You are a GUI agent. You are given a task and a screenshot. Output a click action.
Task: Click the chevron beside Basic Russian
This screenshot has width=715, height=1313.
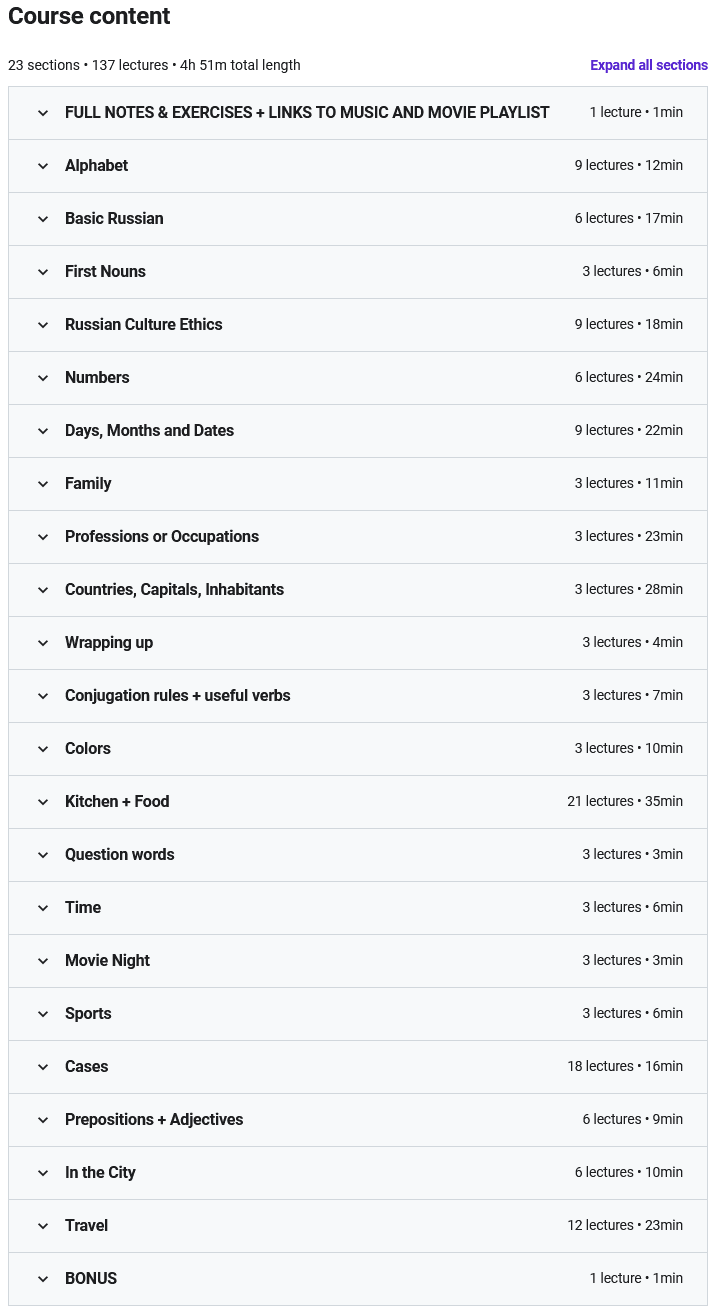point(43,219)
